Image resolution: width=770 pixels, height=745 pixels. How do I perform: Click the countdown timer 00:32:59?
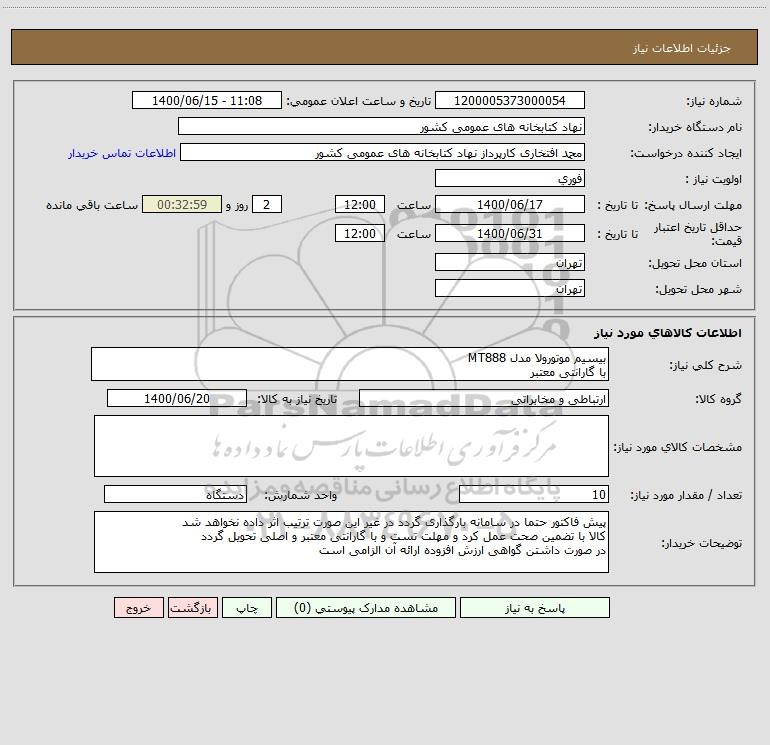(x=182, y=204)
